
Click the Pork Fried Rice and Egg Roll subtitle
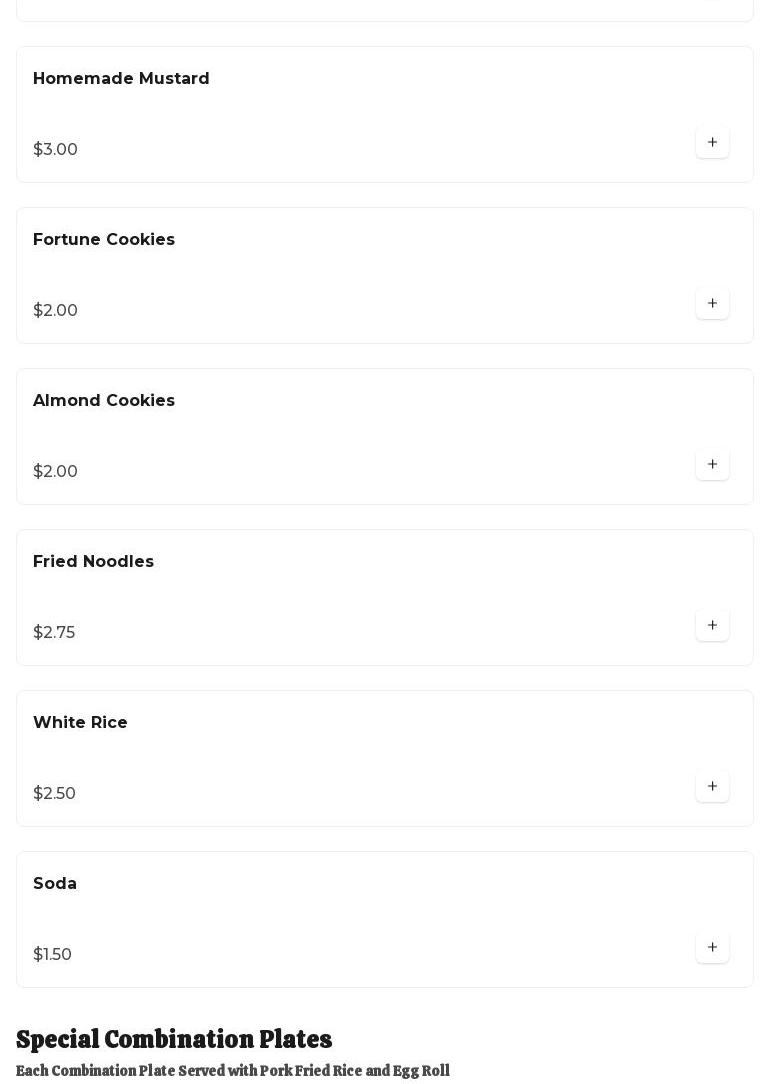[x=233, y=1071]
